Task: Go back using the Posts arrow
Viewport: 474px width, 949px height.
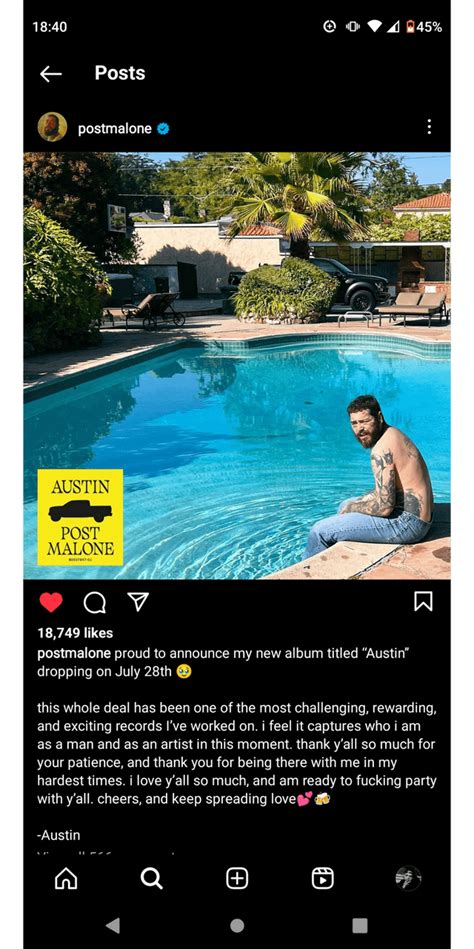Action: [51, 74]
